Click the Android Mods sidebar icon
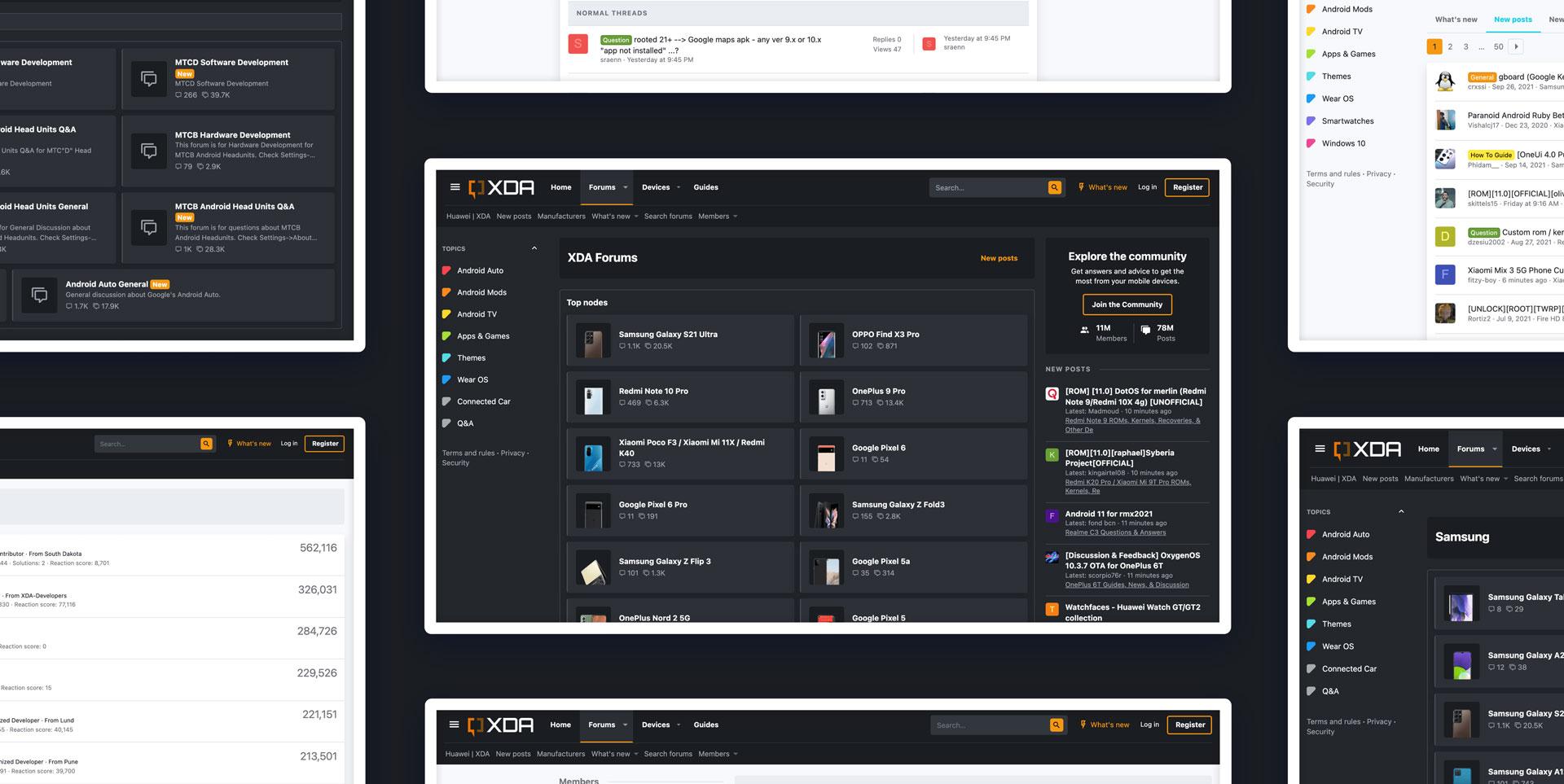1564x784 pixels. coord(447,292)
